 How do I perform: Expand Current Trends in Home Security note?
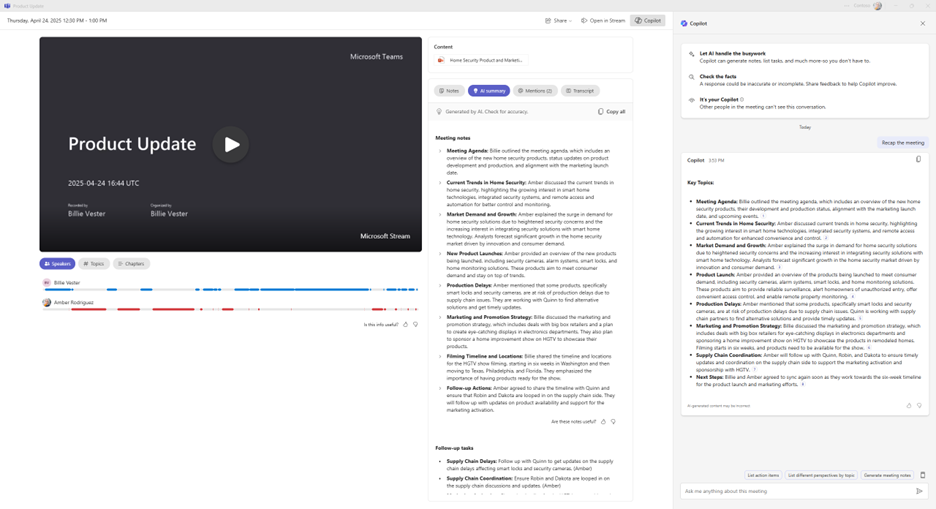[440, 183]
